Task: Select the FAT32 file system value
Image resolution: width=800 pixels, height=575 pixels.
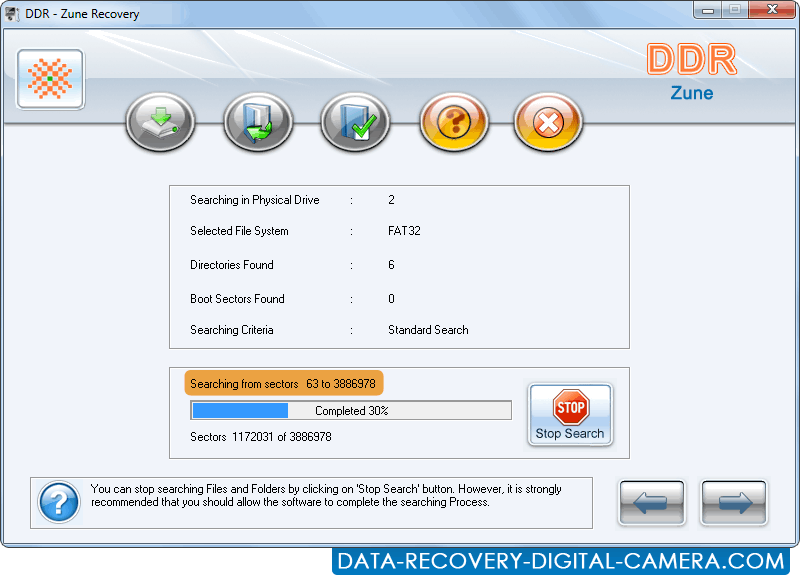Action: point(404,231)
